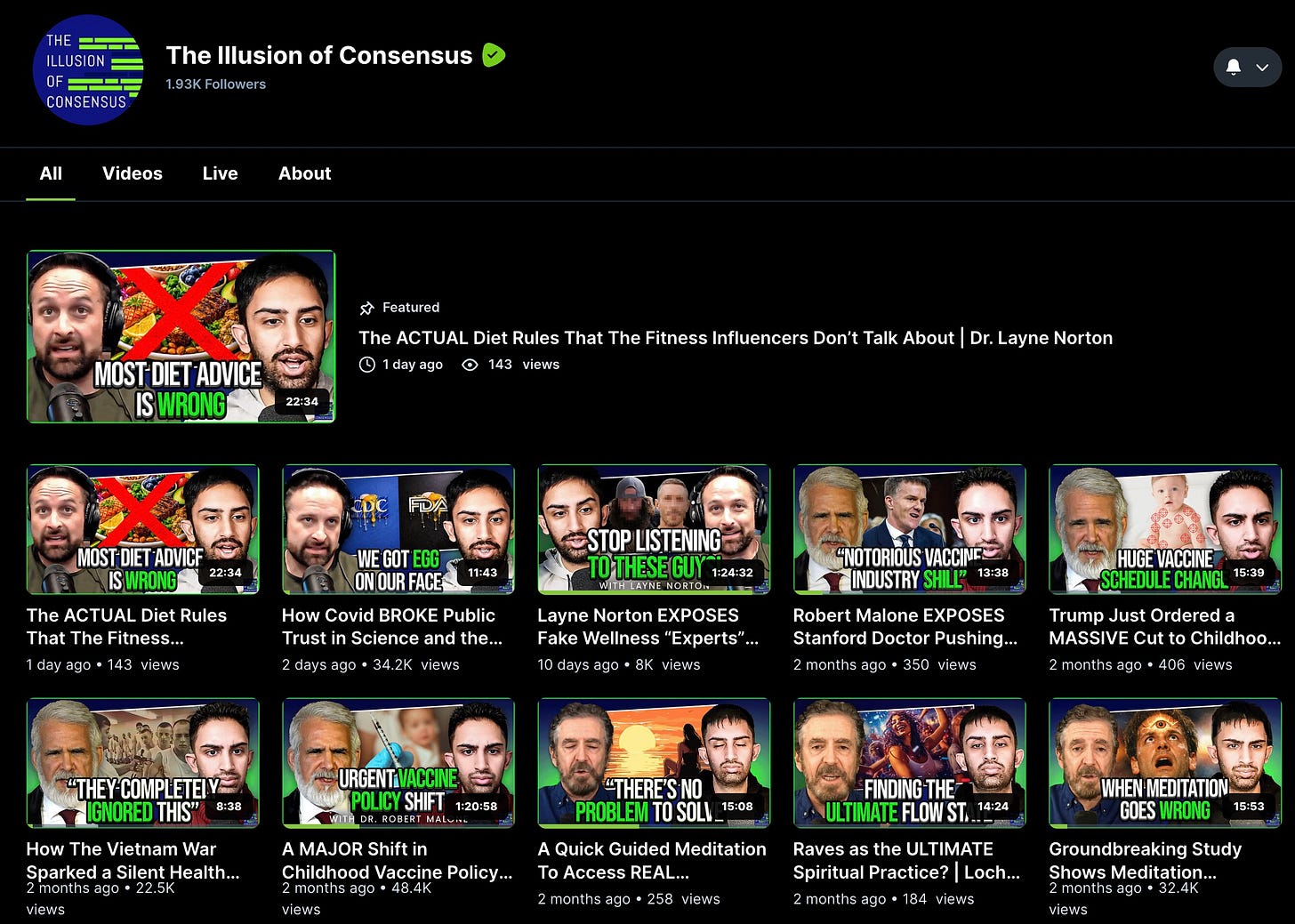Open the When Meditation Goes Wrong thumbnail
The width and height of the screenshot is (1295, 924).
1165,763
